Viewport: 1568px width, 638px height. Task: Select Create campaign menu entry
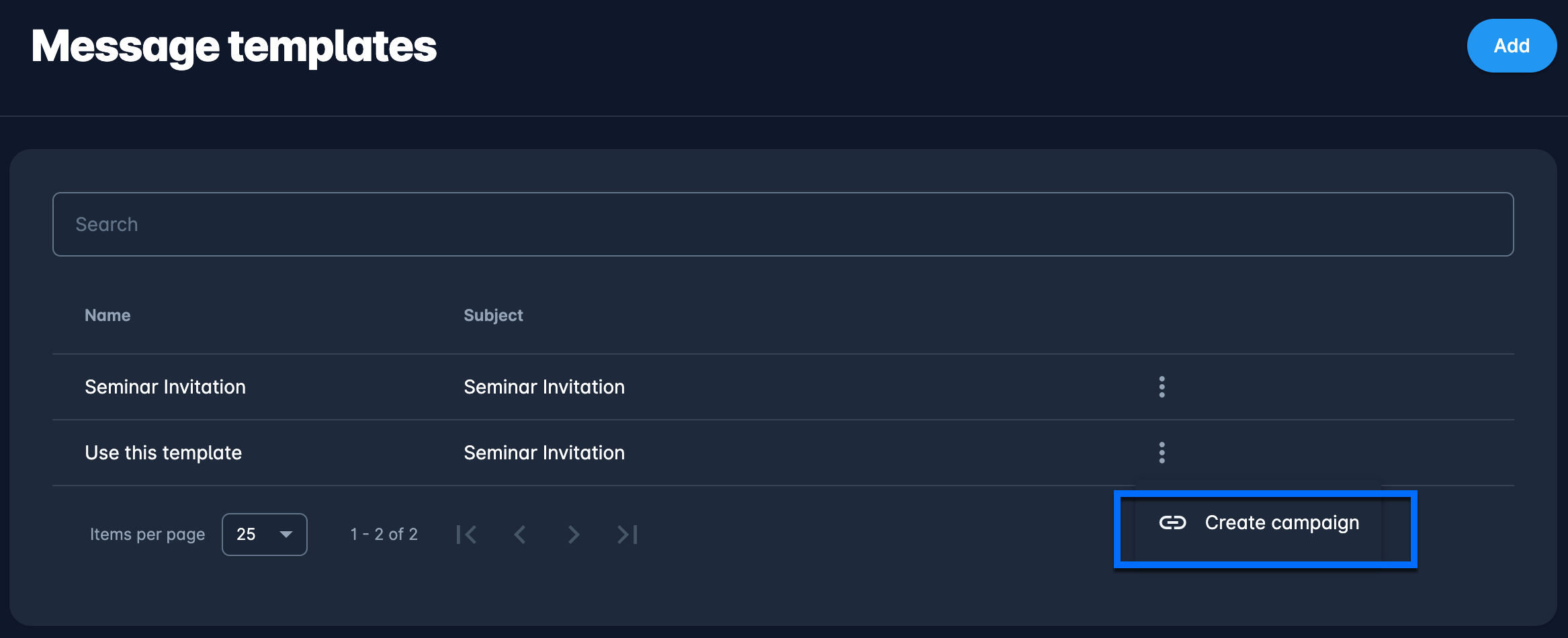pyautogui.click(x=1281, y=522)
